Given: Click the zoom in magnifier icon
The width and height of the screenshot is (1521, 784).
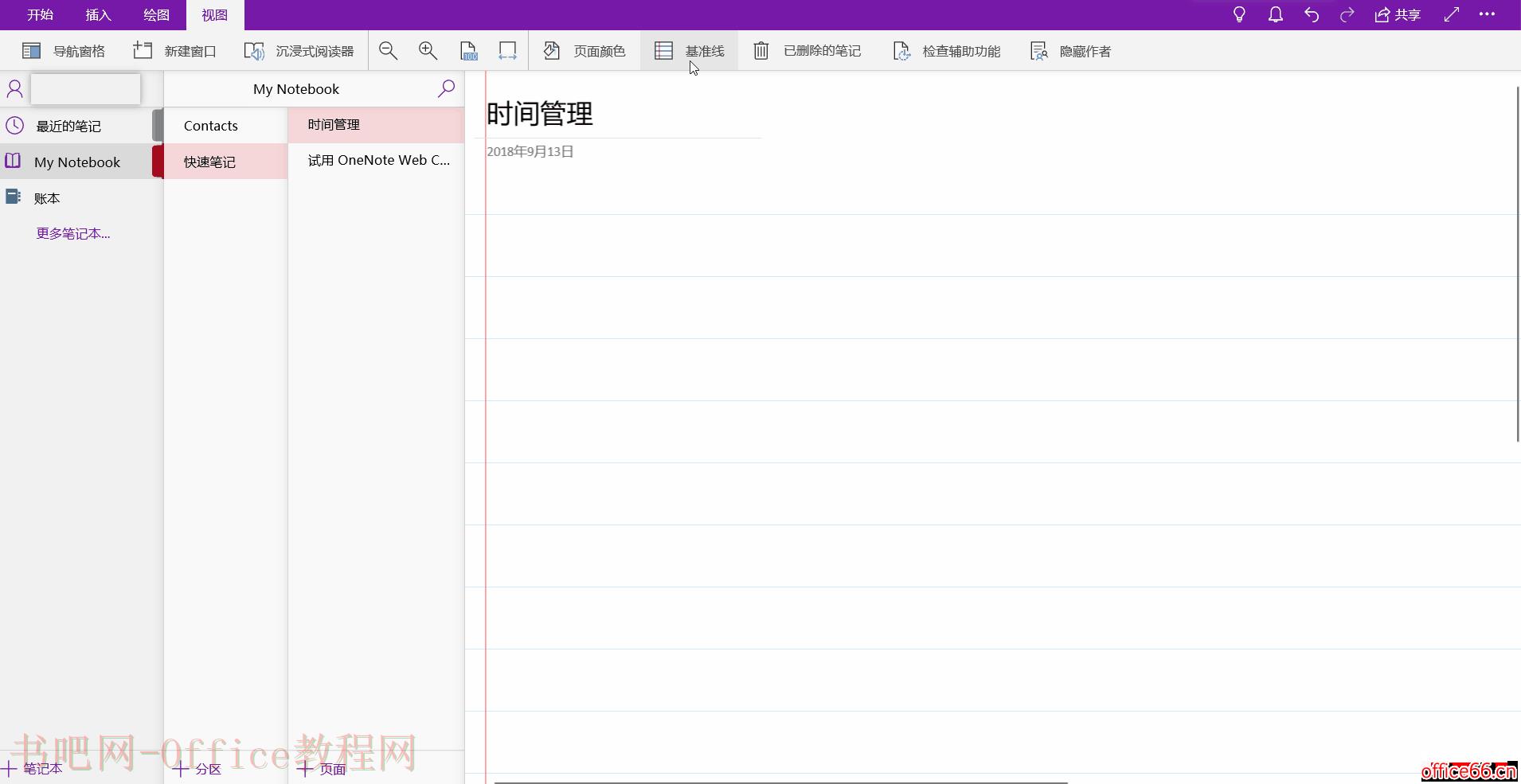Looking at the screenshot, I should (428, 51).
